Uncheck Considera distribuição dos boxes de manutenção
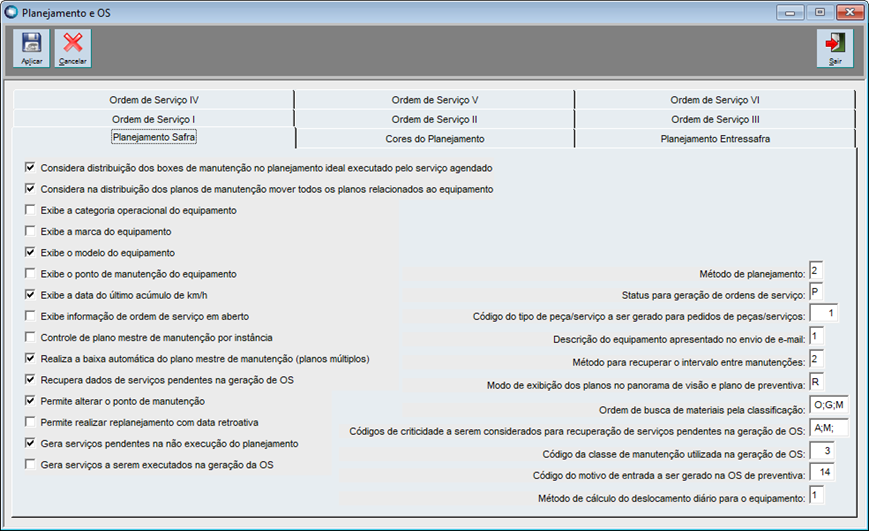 coord(30,167)
